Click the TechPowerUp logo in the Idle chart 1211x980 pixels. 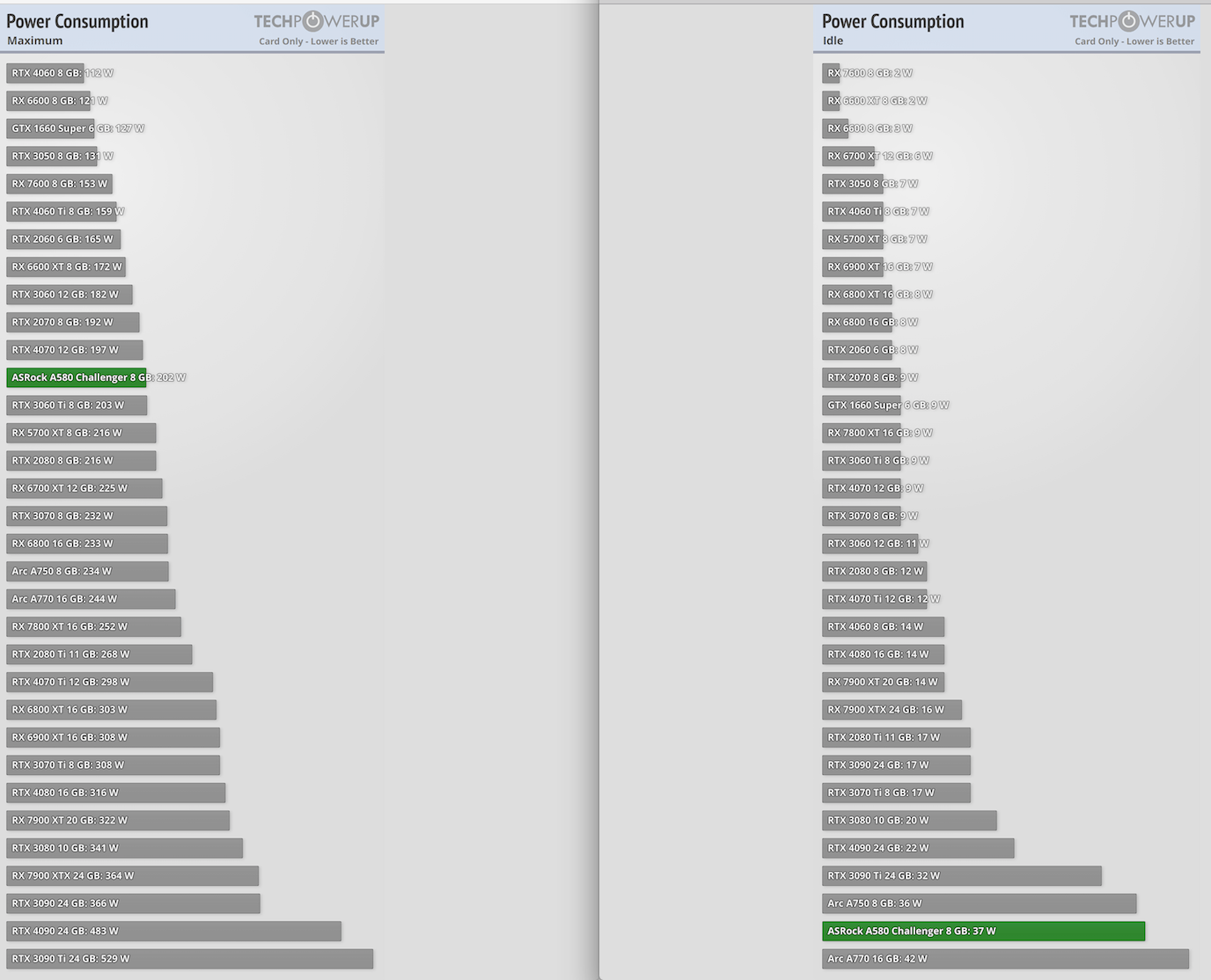[x=1133, y=21]
